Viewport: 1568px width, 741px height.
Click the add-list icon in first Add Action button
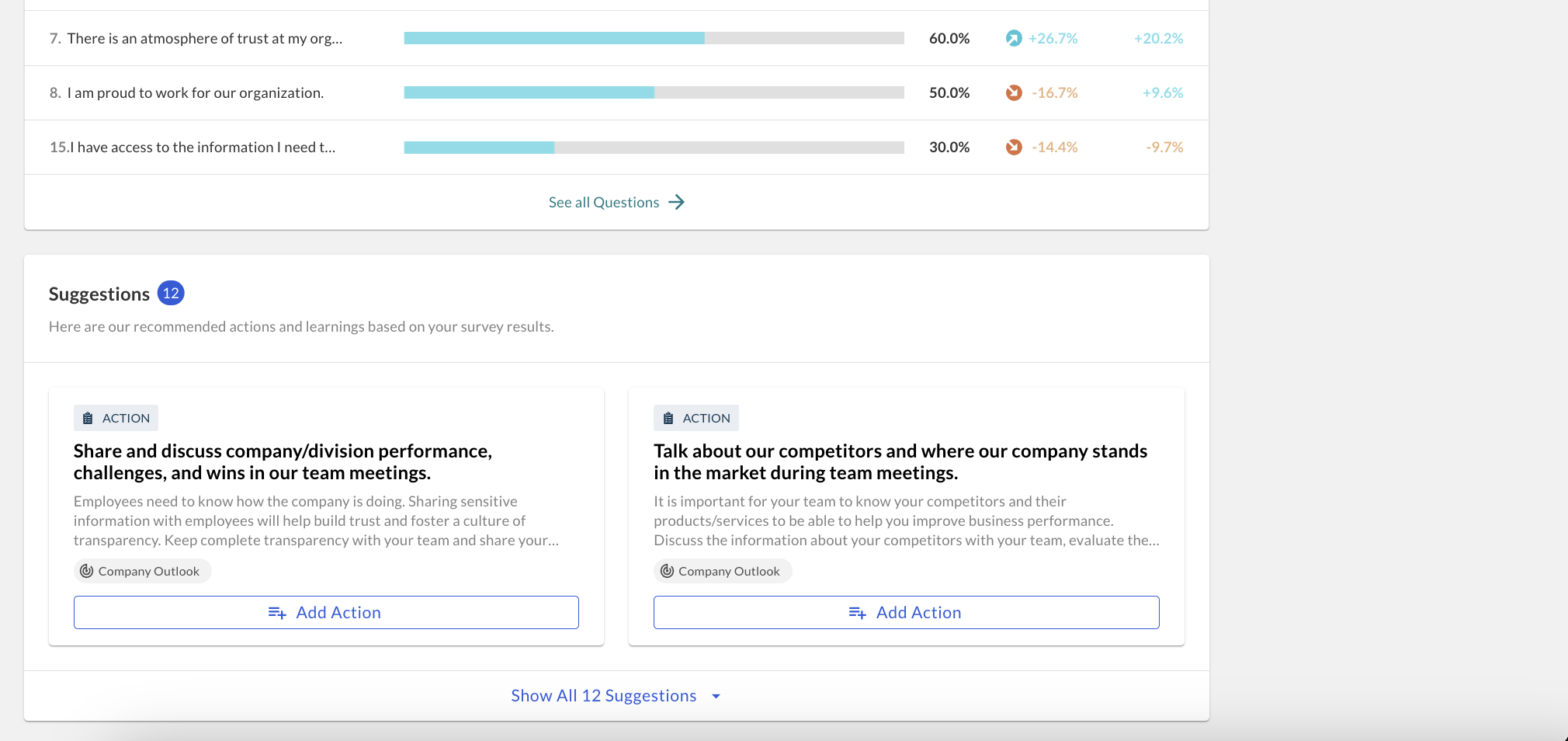click(x=277, y=613)
